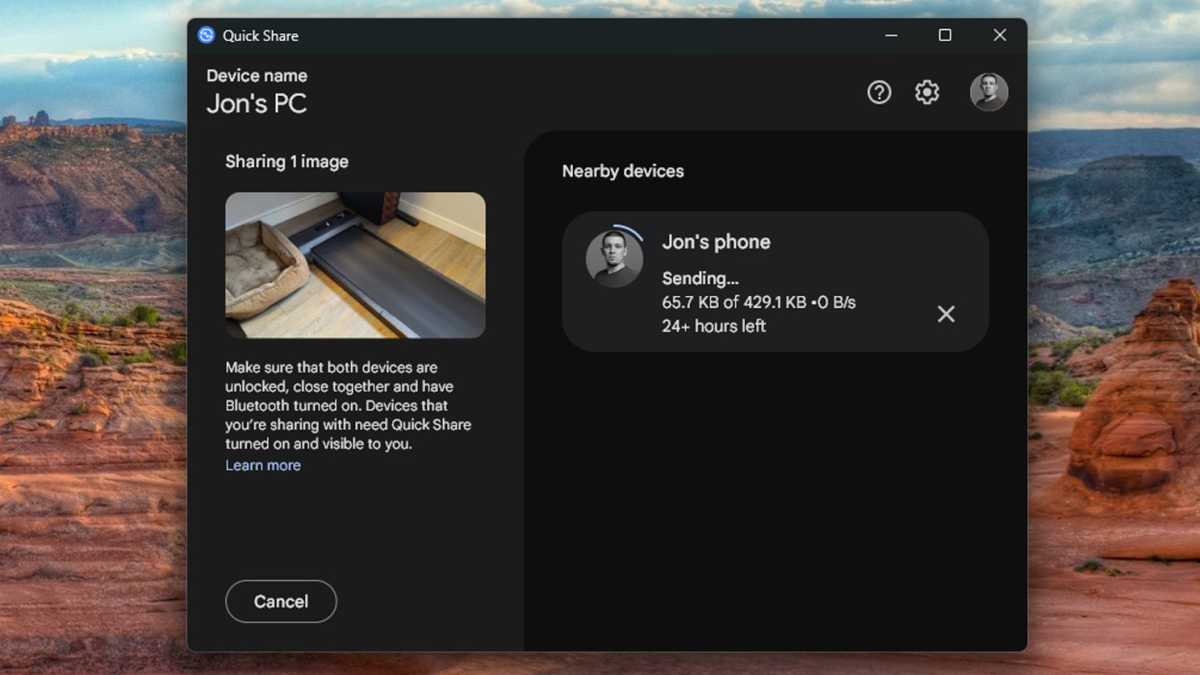Click the shared image thumbnail

click(x=355, y=264)
